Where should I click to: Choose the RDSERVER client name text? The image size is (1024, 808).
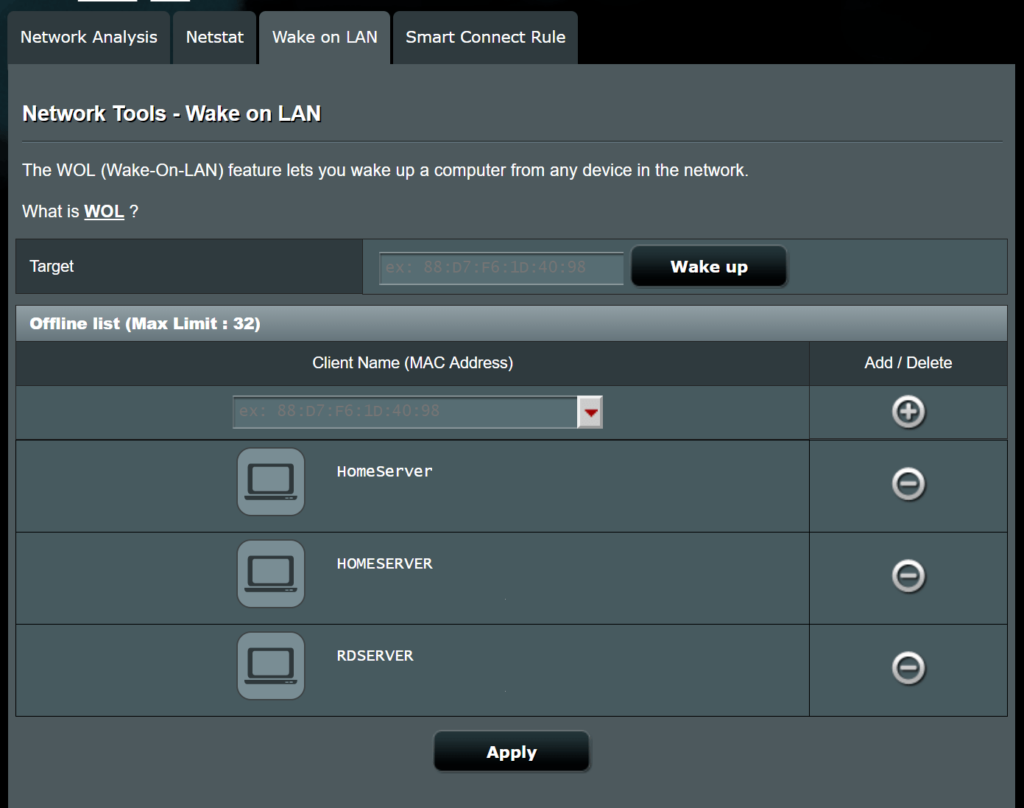[x=375, y=656]
